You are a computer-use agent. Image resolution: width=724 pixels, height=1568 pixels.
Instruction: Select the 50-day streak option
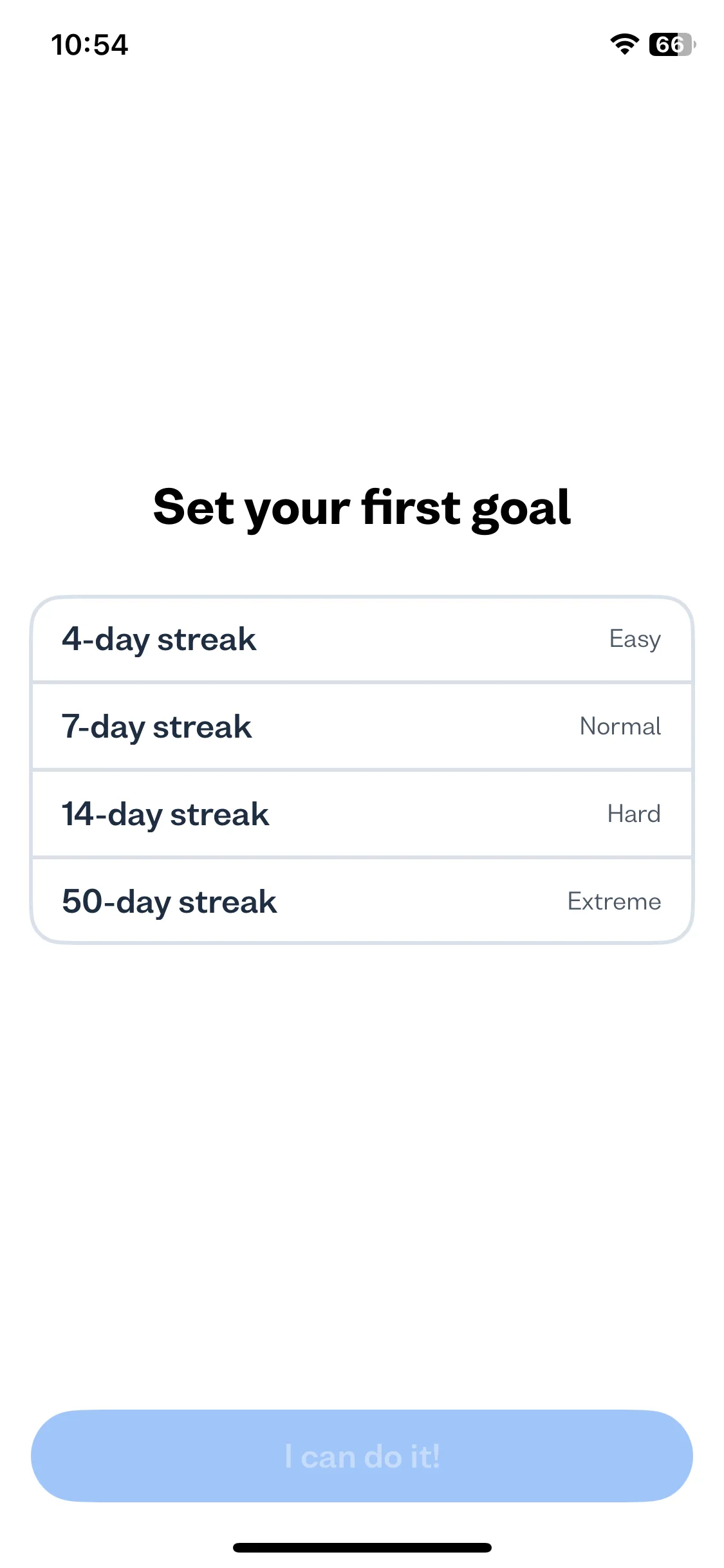[x=362, y=901]
